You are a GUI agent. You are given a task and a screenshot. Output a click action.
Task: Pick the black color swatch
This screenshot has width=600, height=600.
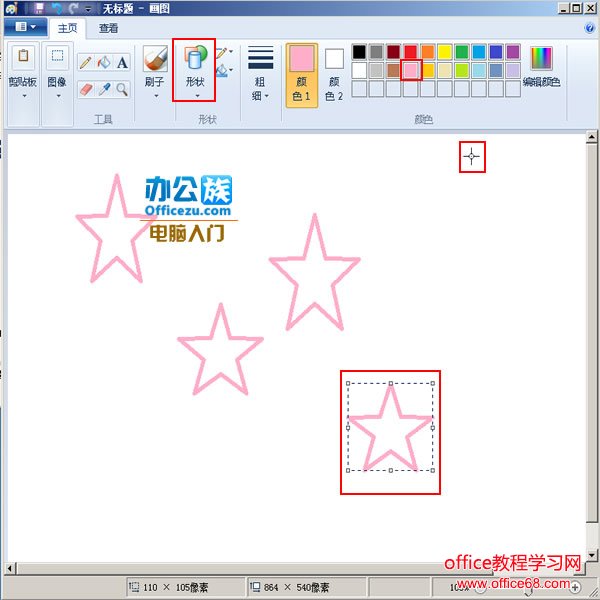[359, 52]
